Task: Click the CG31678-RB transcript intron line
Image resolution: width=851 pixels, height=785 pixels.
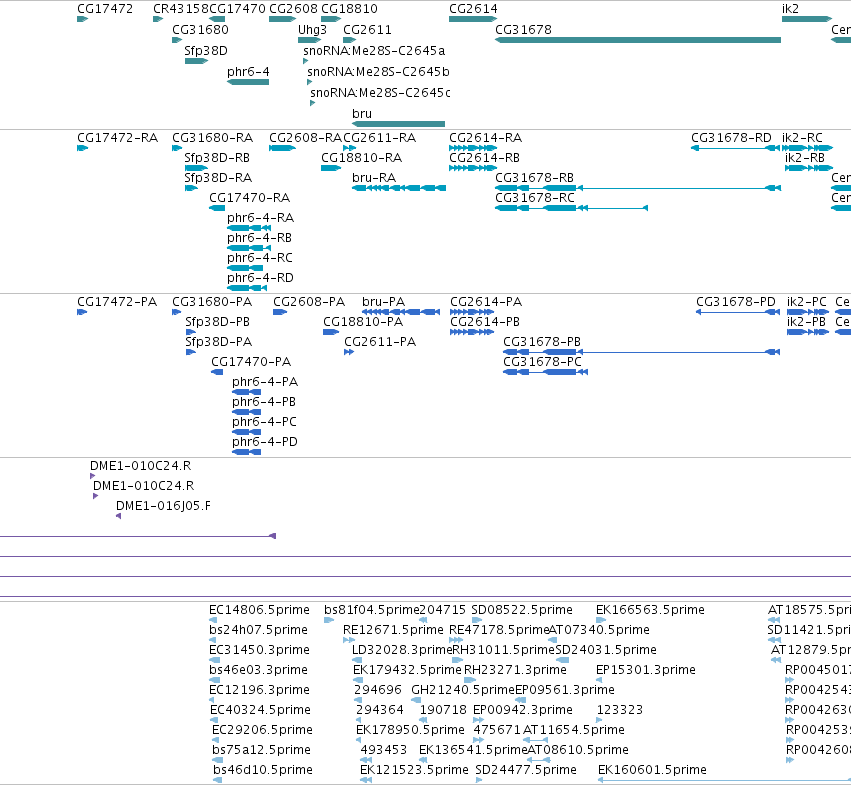Action: (673, 188)
